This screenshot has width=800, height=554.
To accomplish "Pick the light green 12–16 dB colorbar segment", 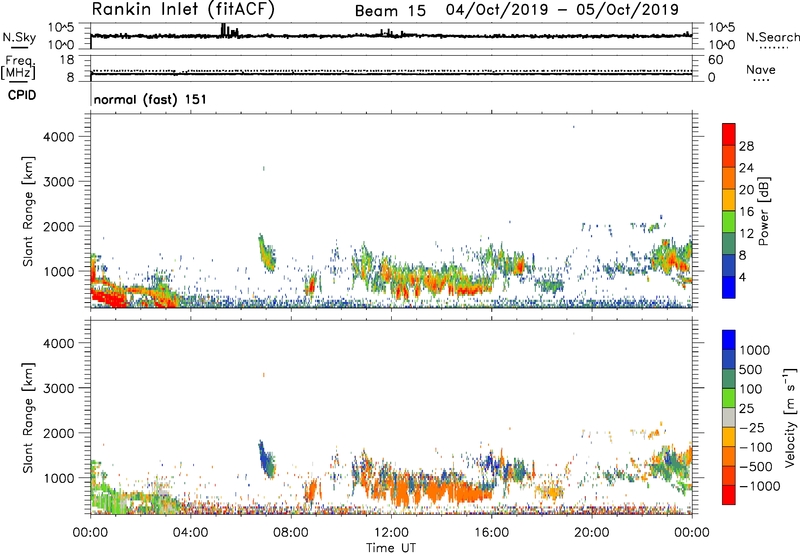I will pyautogui.click(x=729, y=222).
